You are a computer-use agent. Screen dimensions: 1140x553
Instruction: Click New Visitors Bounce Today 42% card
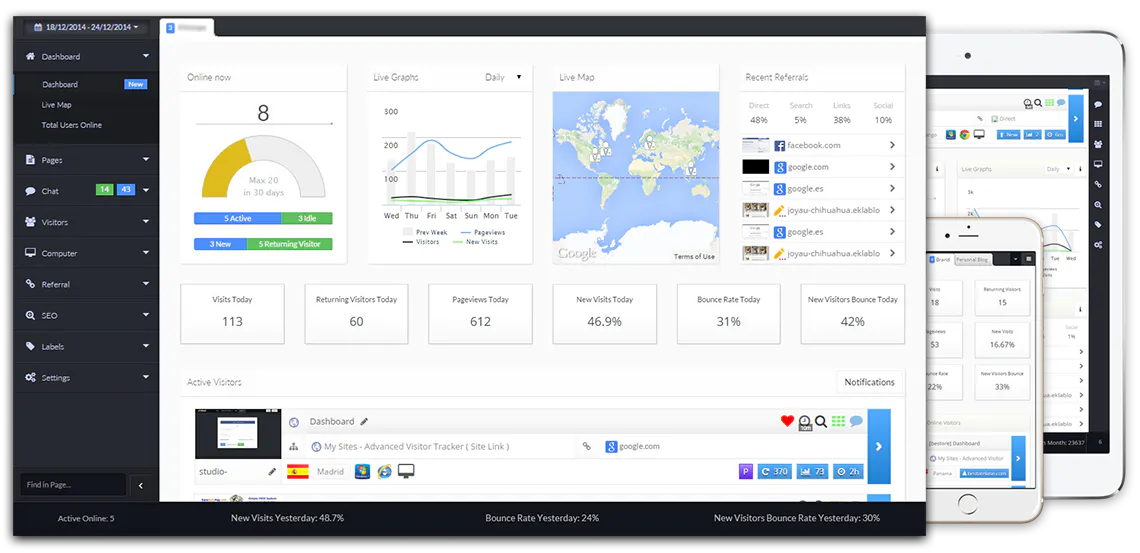click(x=853, y=314)
